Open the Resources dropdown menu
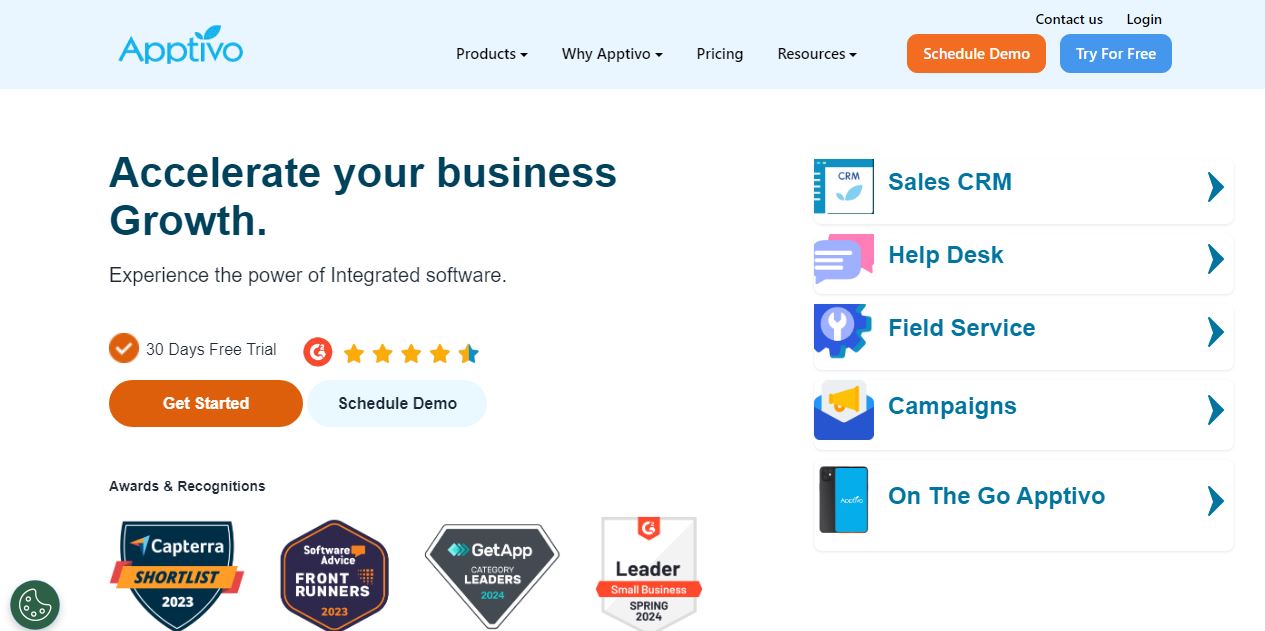Image resolution: width=1265 pixels, height=631 pixels. click(817, 54)
